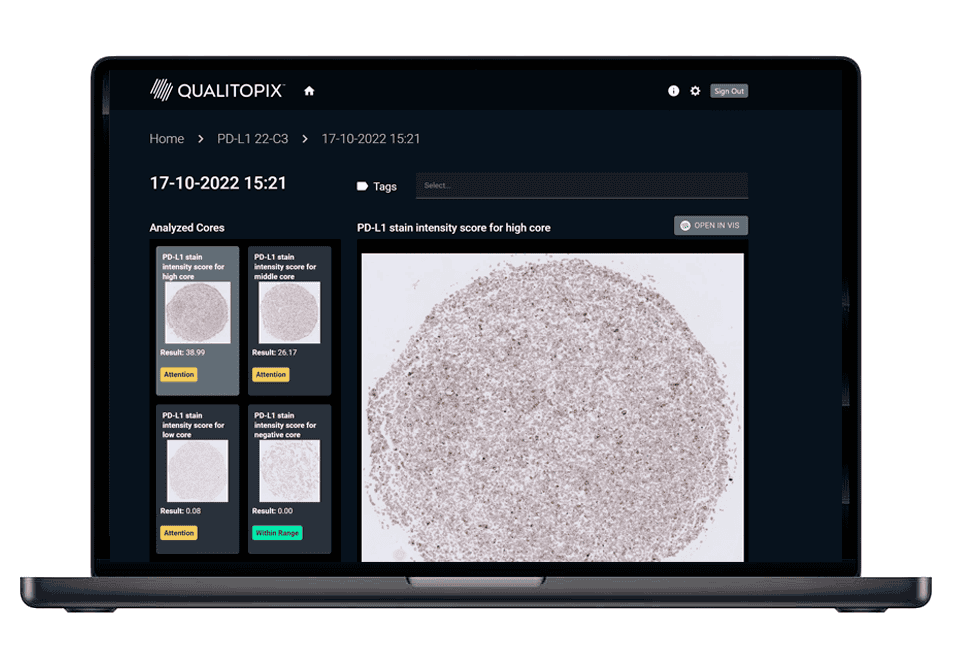
Task: Select the negative core thumbnail
Action: point(289,470)
